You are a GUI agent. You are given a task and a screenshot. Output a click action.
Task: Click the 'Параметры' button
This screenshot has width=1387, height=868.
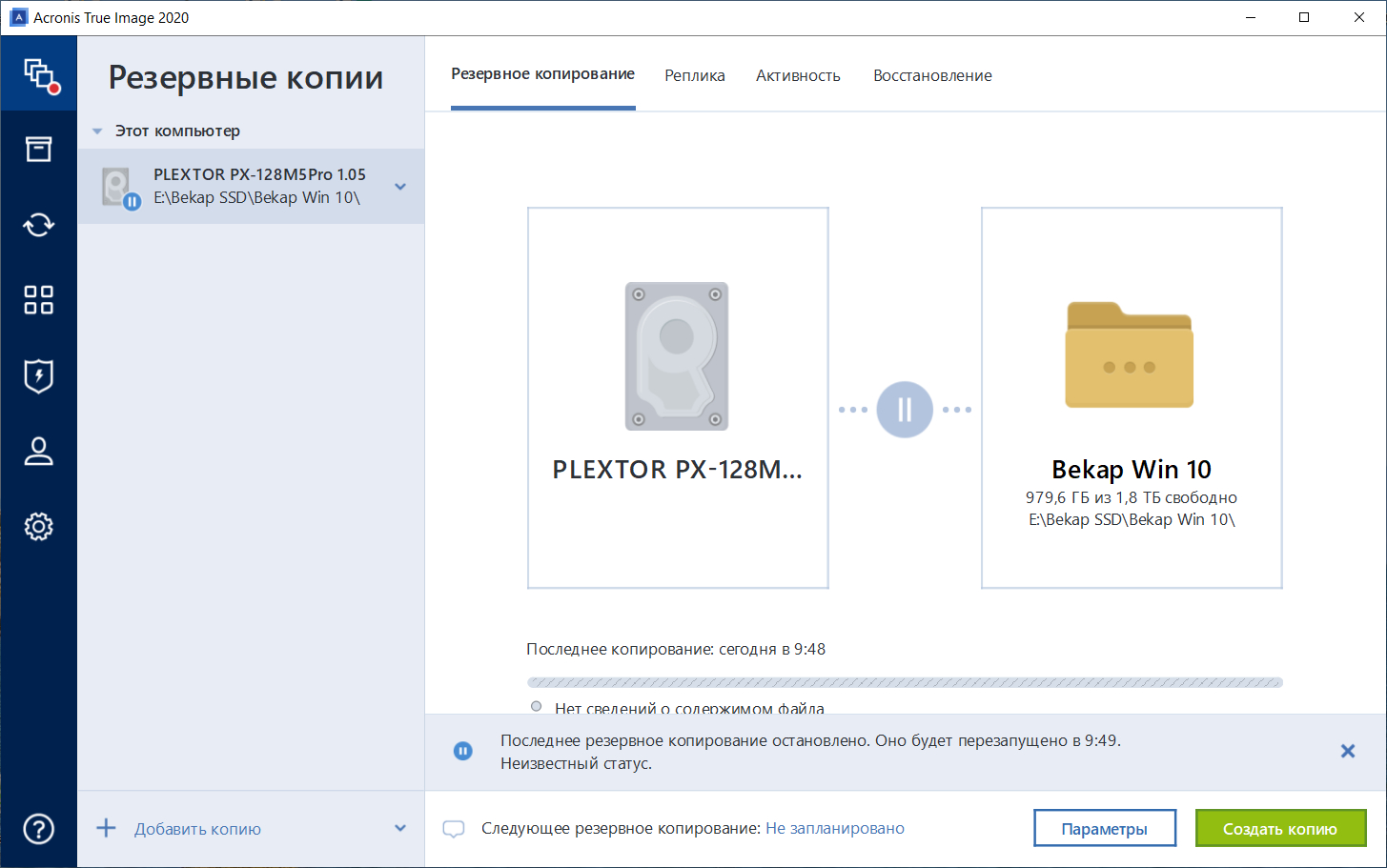pyautogui.click(x=1105, y=828)
